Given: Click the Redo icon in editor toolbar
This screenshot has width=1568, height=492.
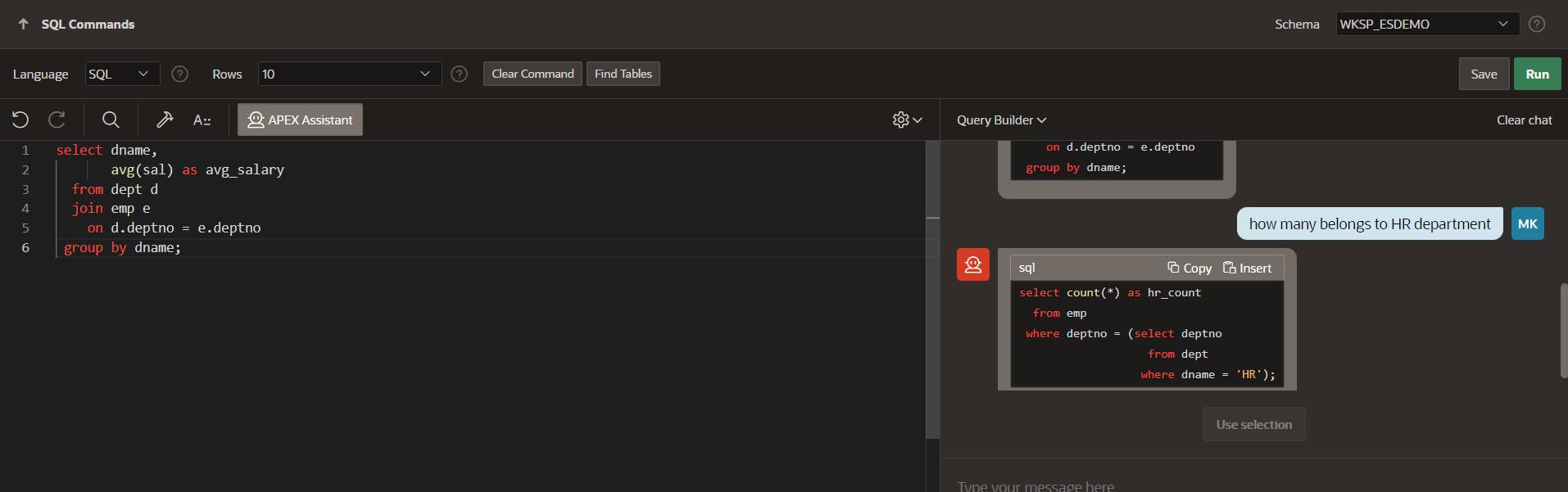Looking at the screenshot, I should tap(57, 120).
